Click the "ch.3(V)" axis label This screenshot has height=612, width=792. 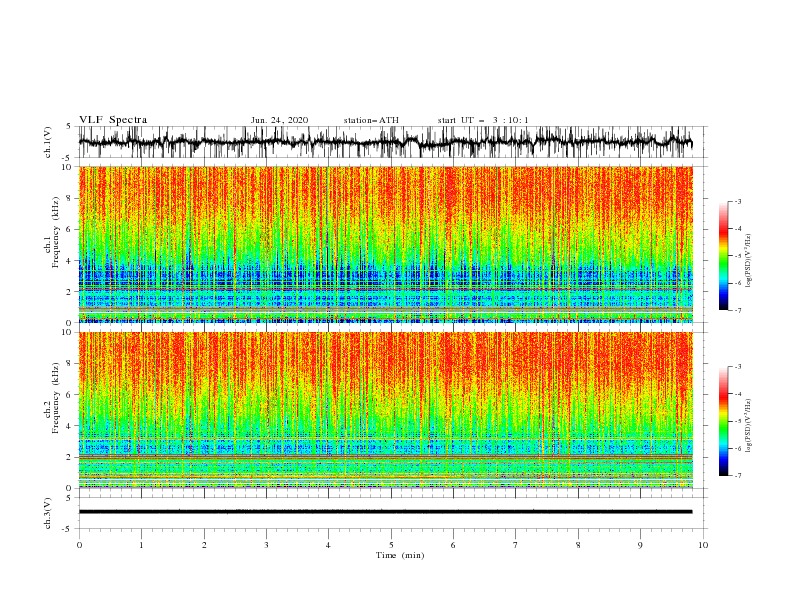click(48, 513)
